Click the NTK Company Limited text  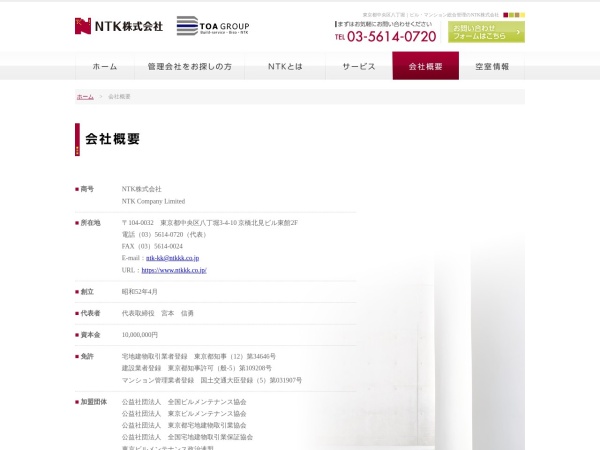tap(153, 201)
